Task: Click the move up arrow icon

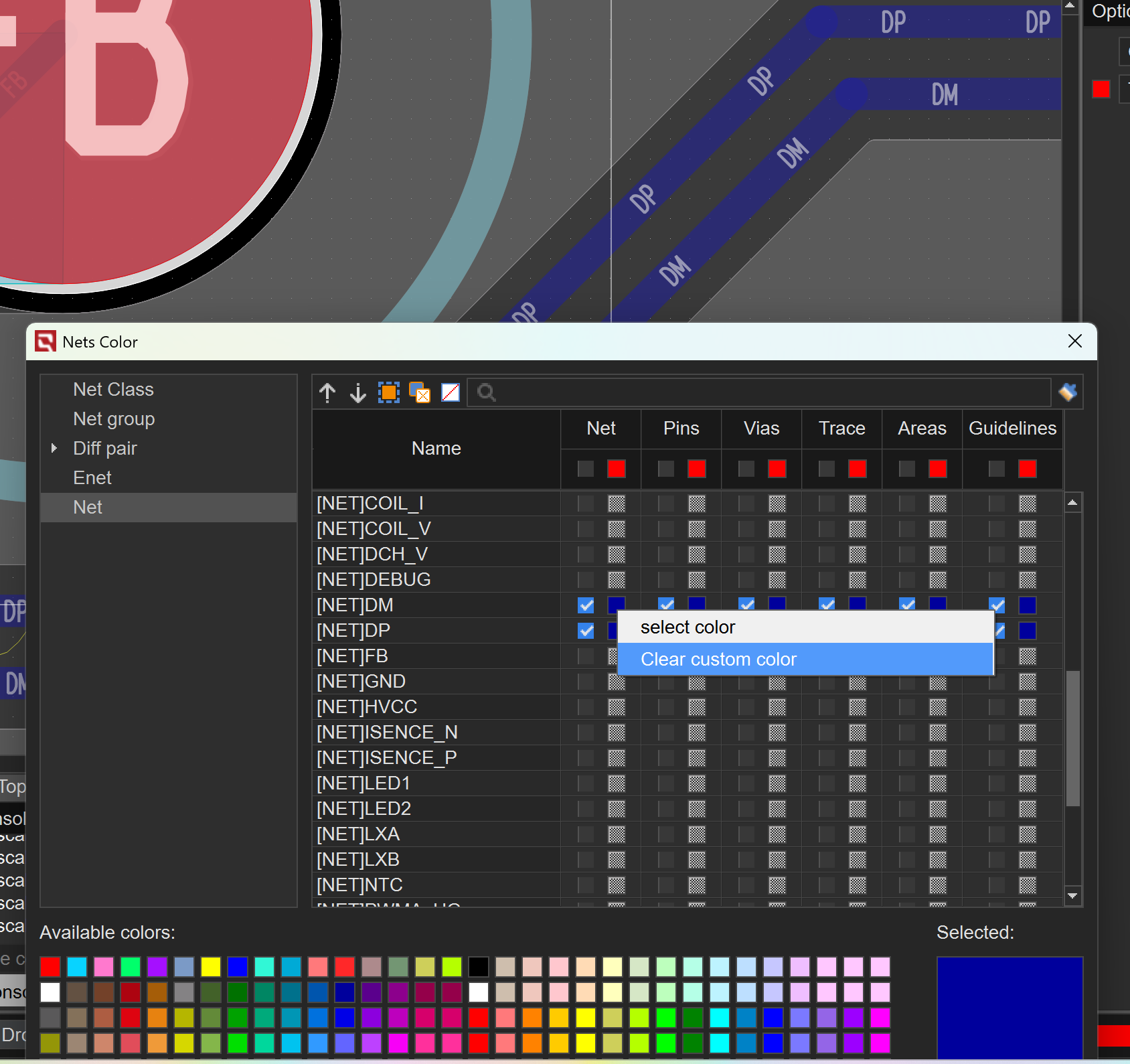Action: pyautogui.click(x=327, y=392)
